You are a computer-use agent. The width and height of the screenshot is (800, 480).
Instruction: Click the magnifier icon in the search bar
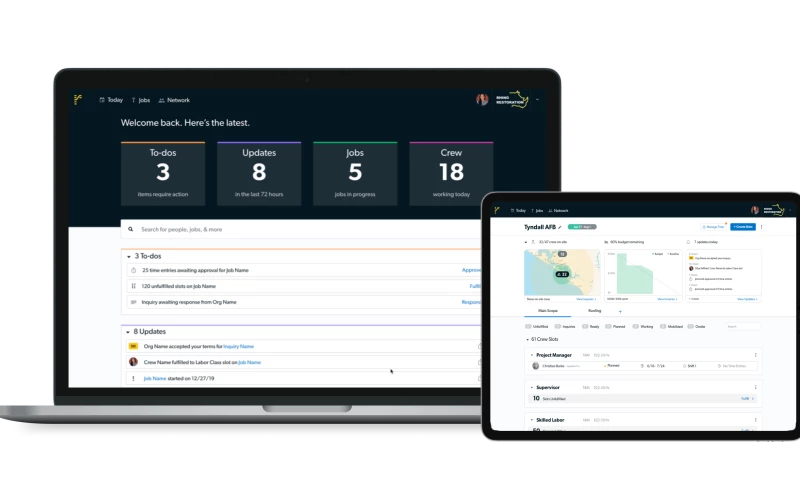(x=132, y=229)
